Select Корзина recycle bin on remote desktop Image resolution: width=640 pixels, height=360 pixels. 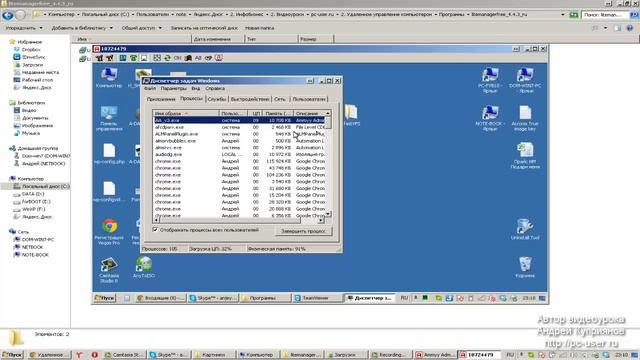pos(525,267)
